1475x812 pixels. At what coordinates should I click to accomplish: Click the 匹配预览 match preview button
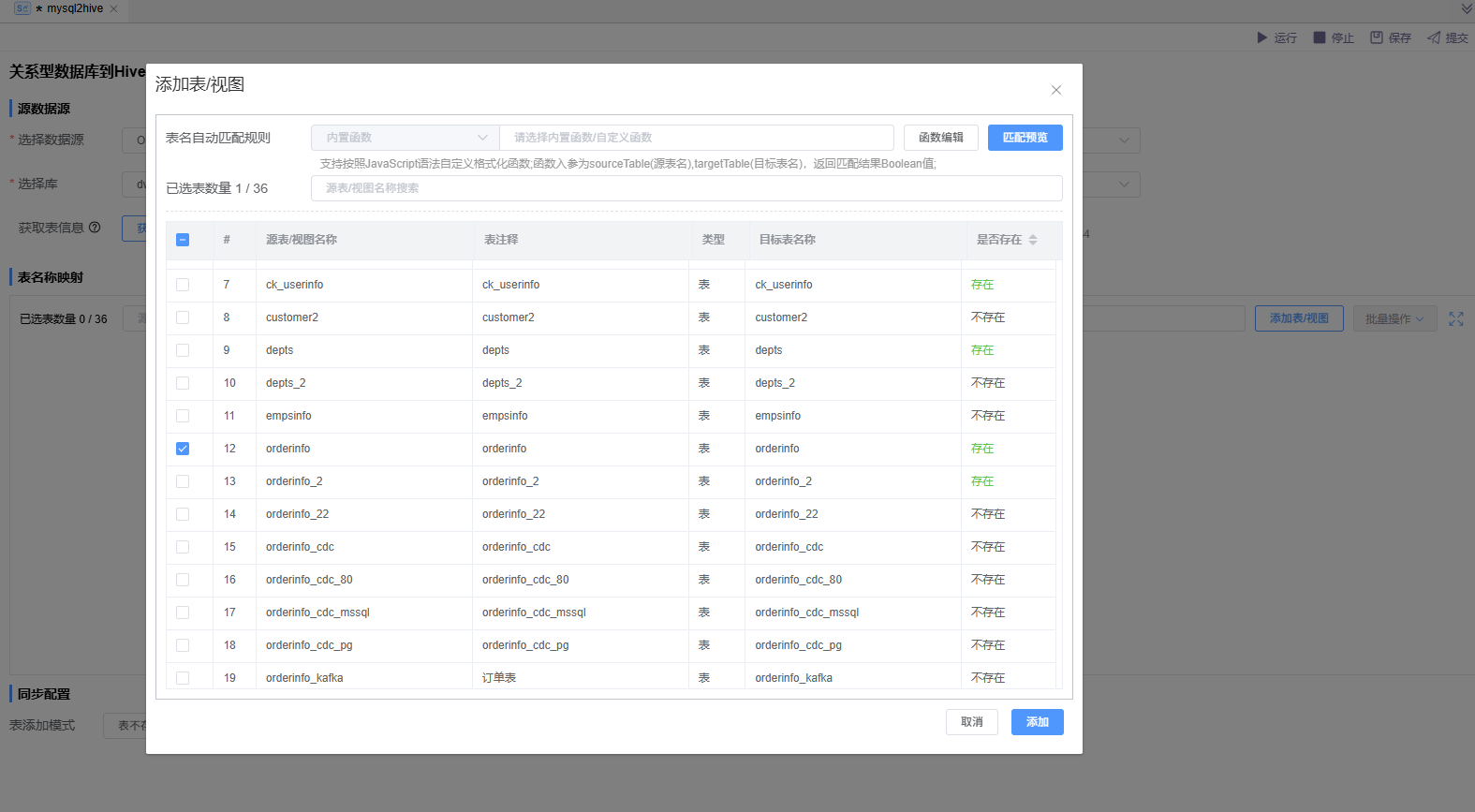(1025, 138)
